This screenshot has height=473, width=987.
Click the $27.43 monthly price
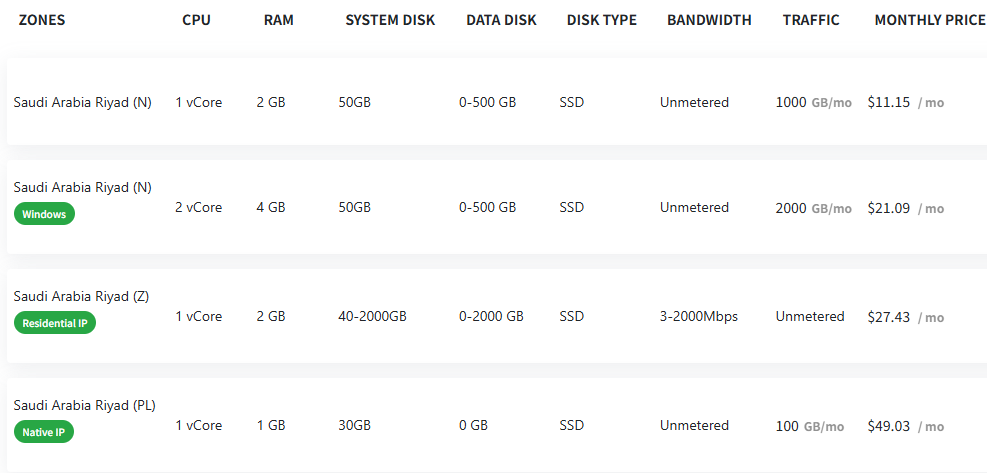point(889,317)
